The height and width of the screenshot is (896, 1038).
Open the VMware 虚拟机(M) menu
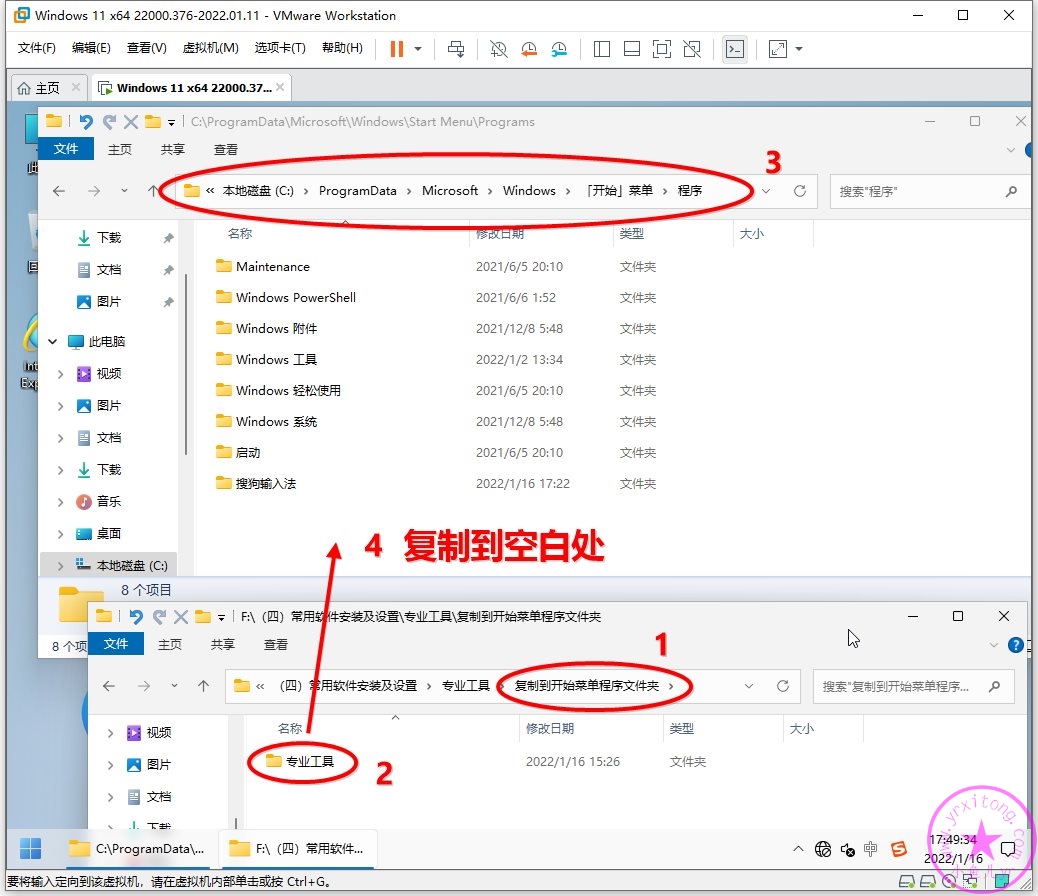(x=211, y=48)
